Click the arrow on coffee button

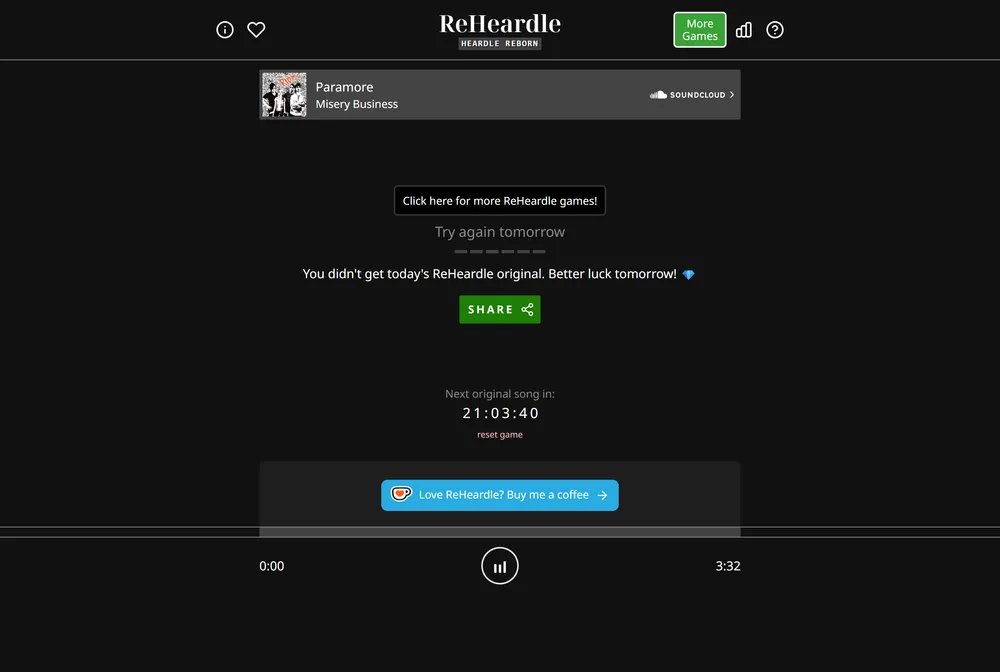coord(602,495)
